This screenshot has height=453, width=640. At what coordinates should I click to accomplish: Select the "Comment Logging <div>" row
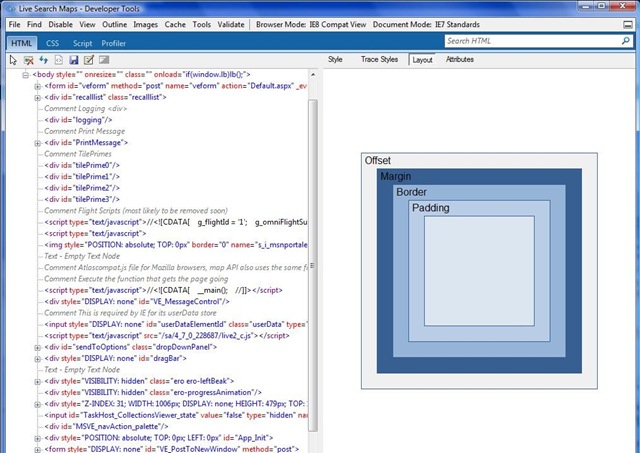(86, 109)
